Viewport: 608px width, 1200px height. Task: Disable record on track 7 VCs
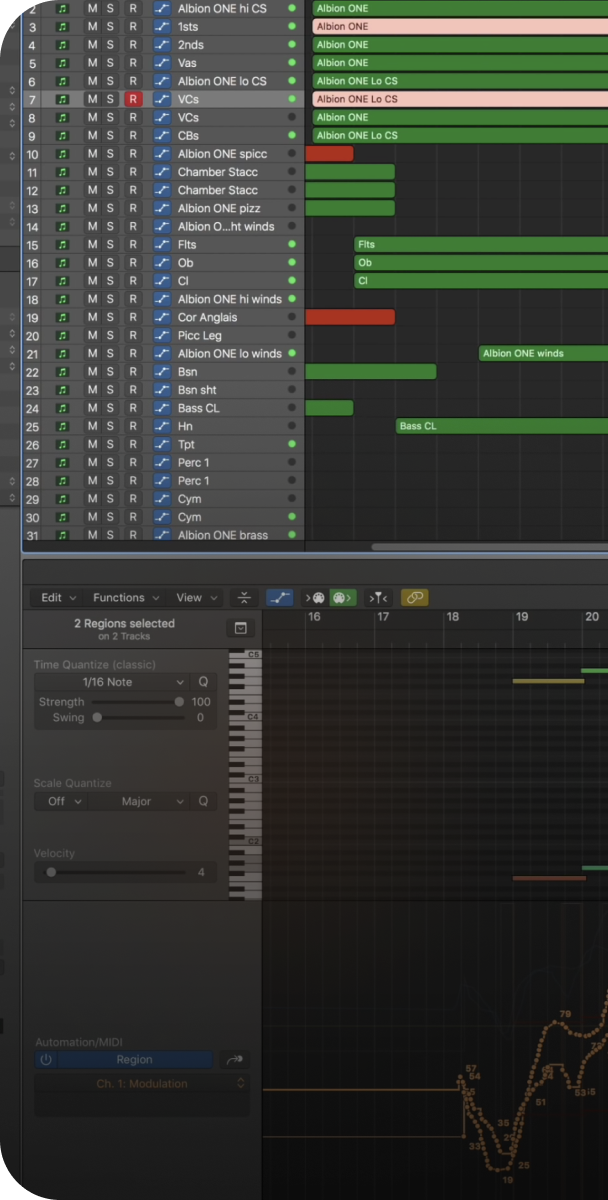pos(133,100)
